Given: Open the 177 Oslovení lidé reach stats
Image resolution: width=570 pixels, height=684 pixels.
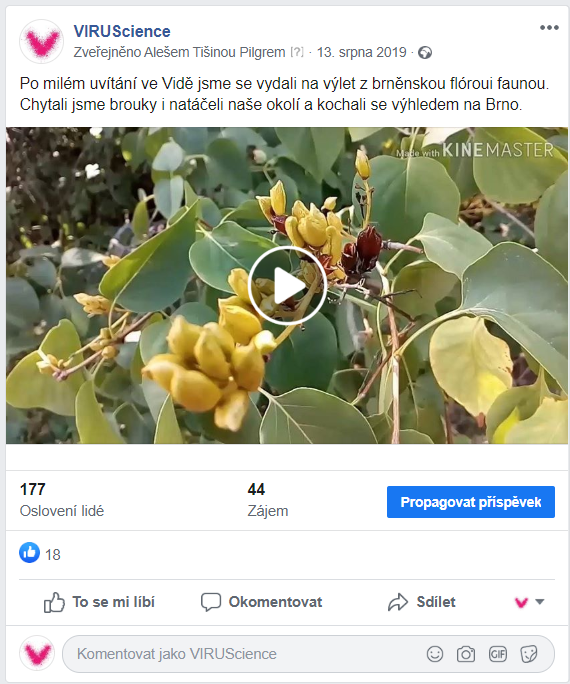Looking at the screenshot, I should [62, 500].
